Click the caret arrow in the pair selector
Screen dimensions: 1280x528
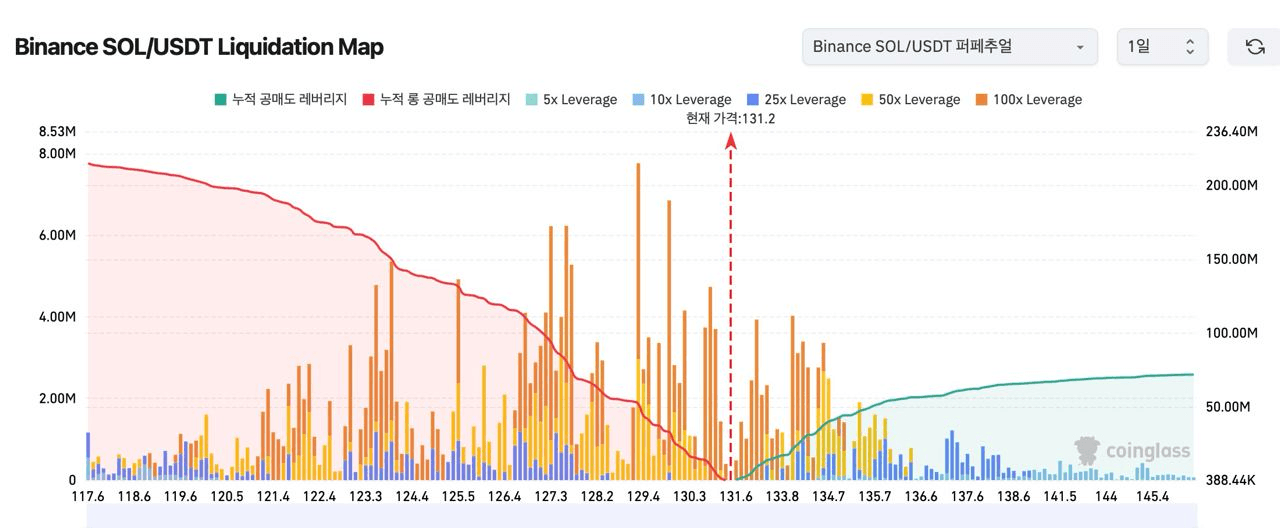[x=1079, y=47]
